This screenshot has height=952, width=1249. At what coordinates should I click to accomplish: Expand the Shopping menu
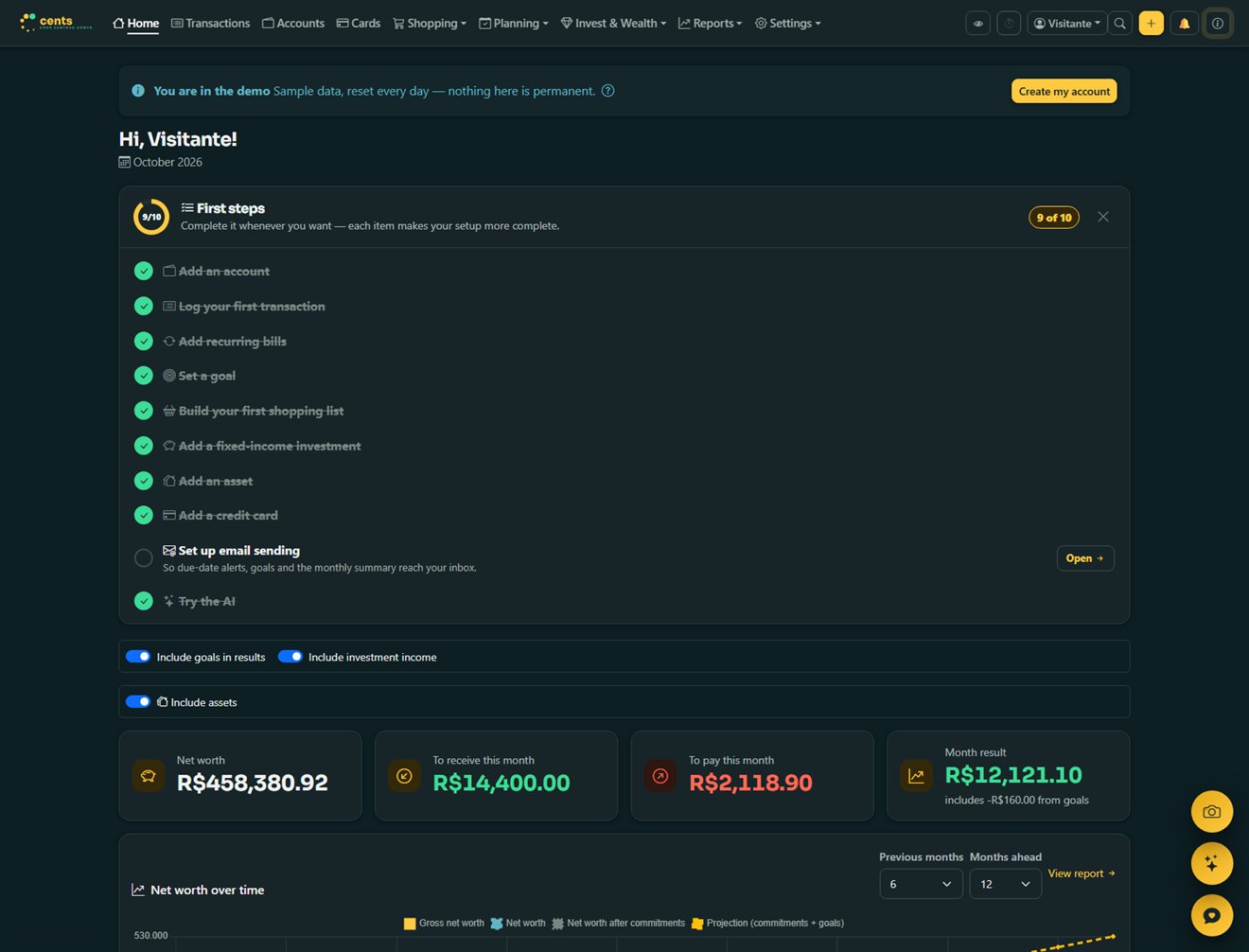[430, 24]
